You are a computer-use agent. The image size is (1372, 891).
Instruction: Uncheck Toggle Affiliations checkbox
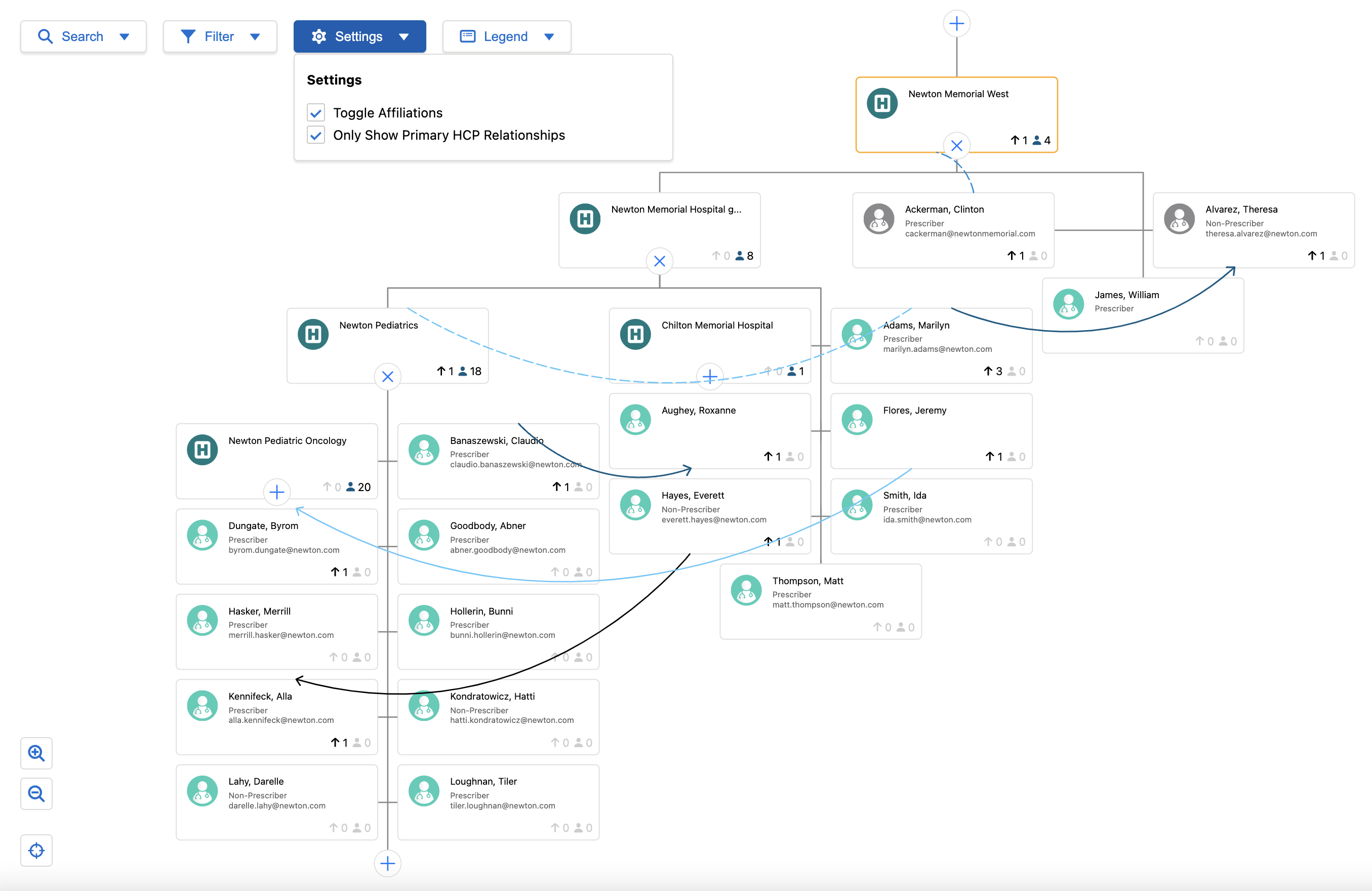[x=316, y=113]
